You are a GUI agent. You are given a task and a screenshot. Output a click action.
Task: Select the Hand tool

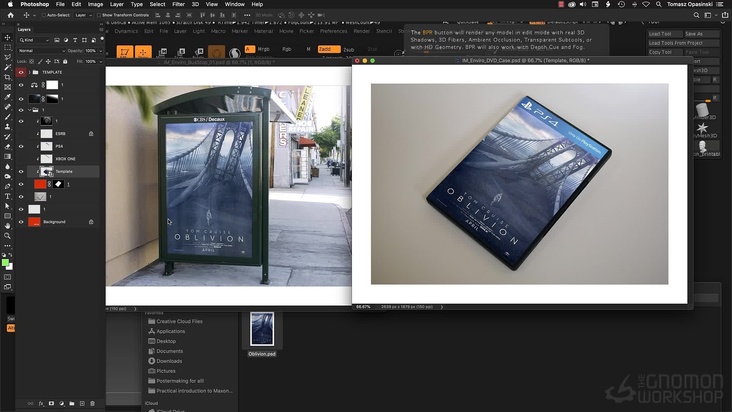click(7, 225)
